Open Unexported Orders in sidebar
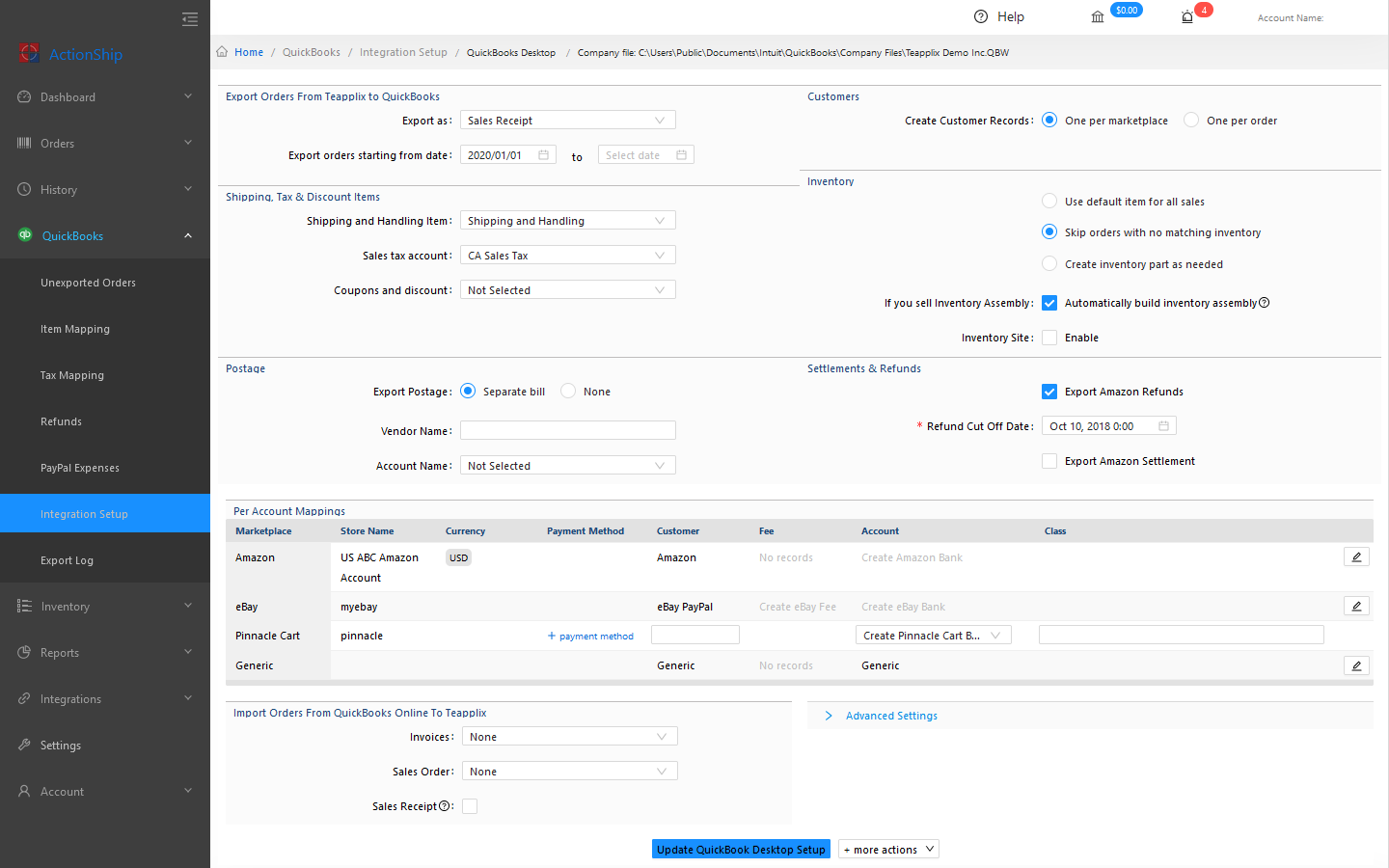The width and height of the screenshot is (1389, 868). coord(88,283)
